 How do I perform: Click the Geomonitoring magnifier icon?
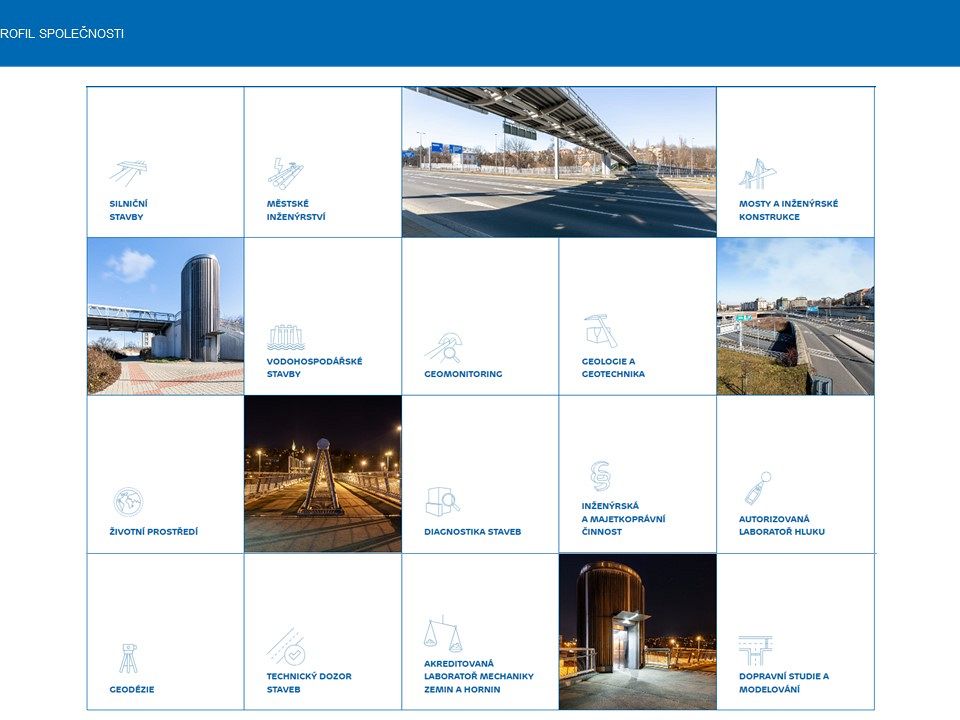click(x=444, y=348)
